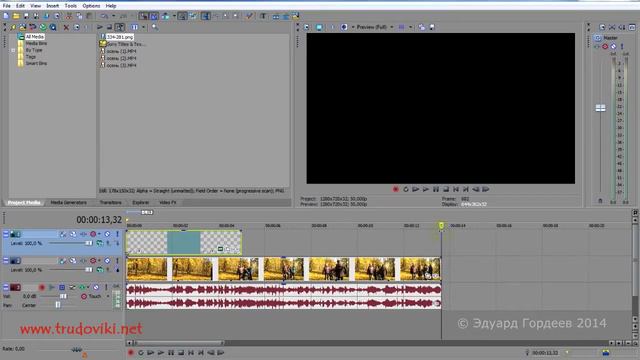Expand the By Type tree node
The height and width of the screenshot is (360, 640).
click(13, 50)
